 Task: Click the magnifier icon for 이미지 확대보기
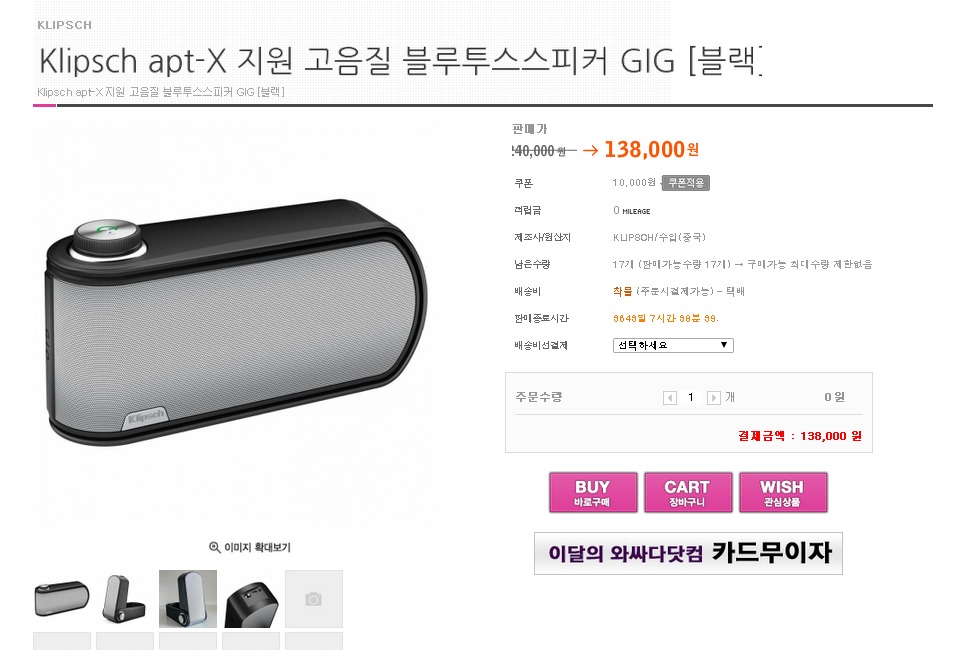tap(215, 547)
